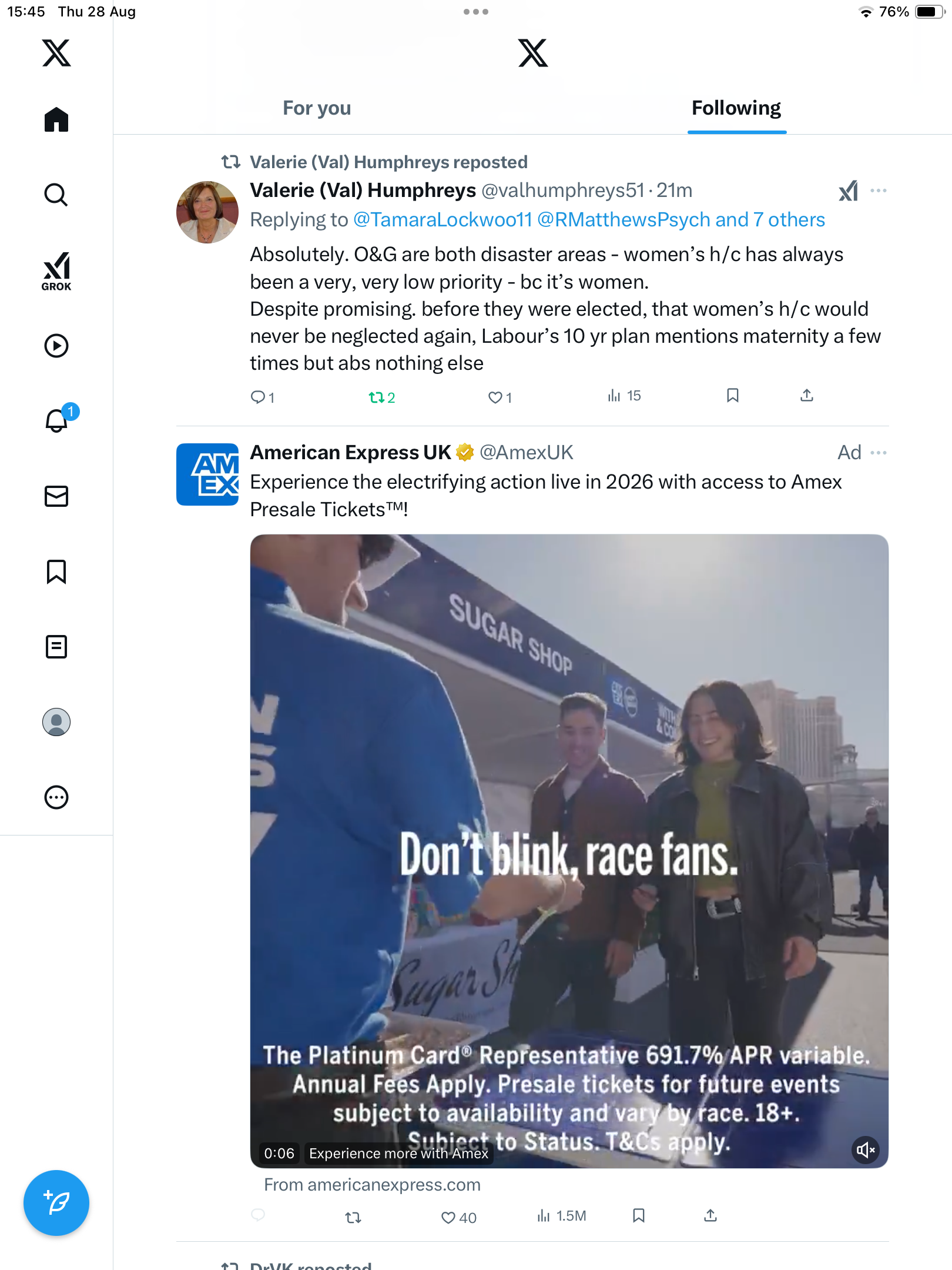Open the sidebar More menu

(x=56, y=797)
